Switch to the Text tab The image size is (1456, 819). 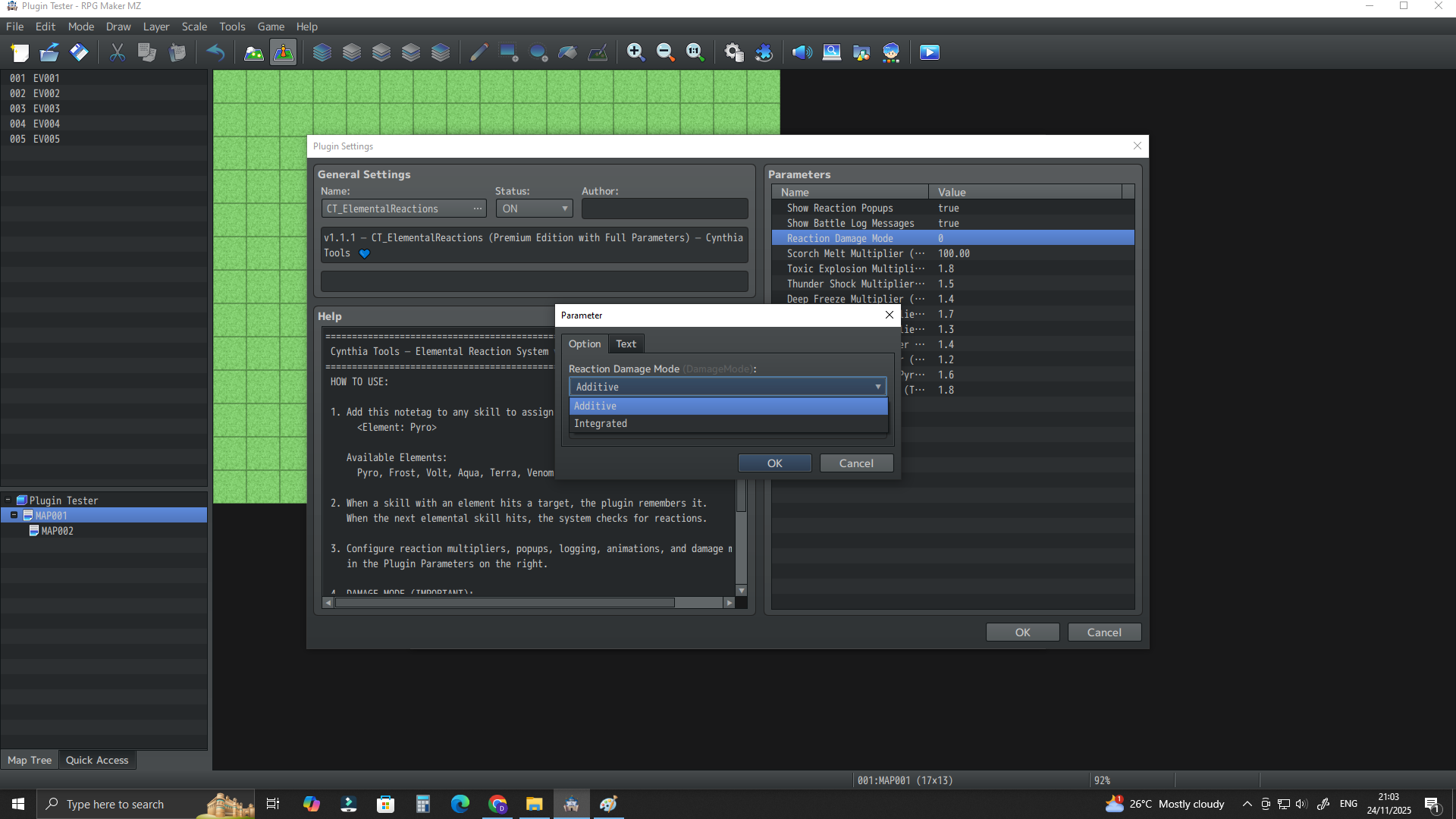click(x=626, y=344)
